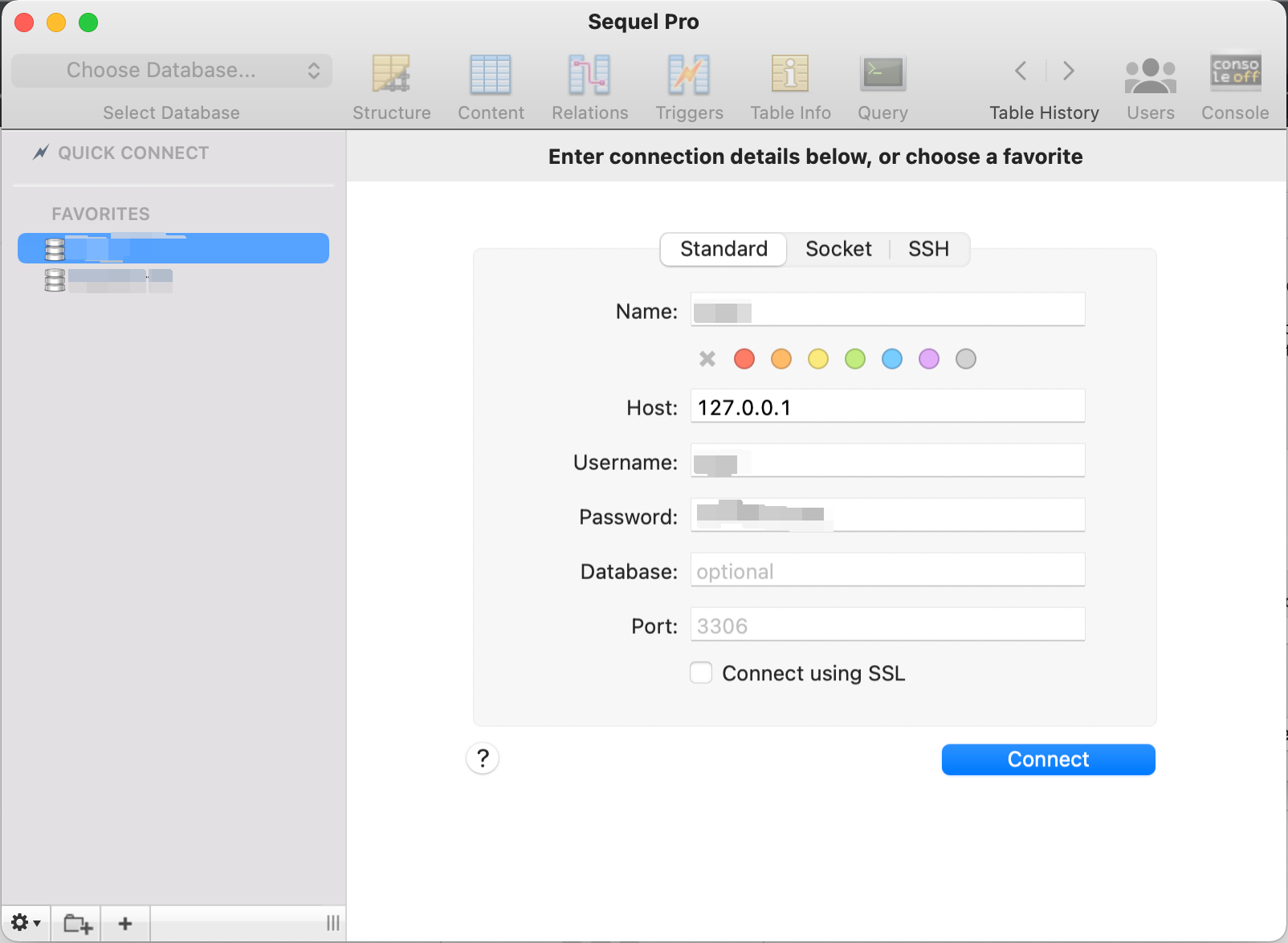1288x943 pixels.
Task: Switch to the Socket tab
Action: click(x=838, y=249)
